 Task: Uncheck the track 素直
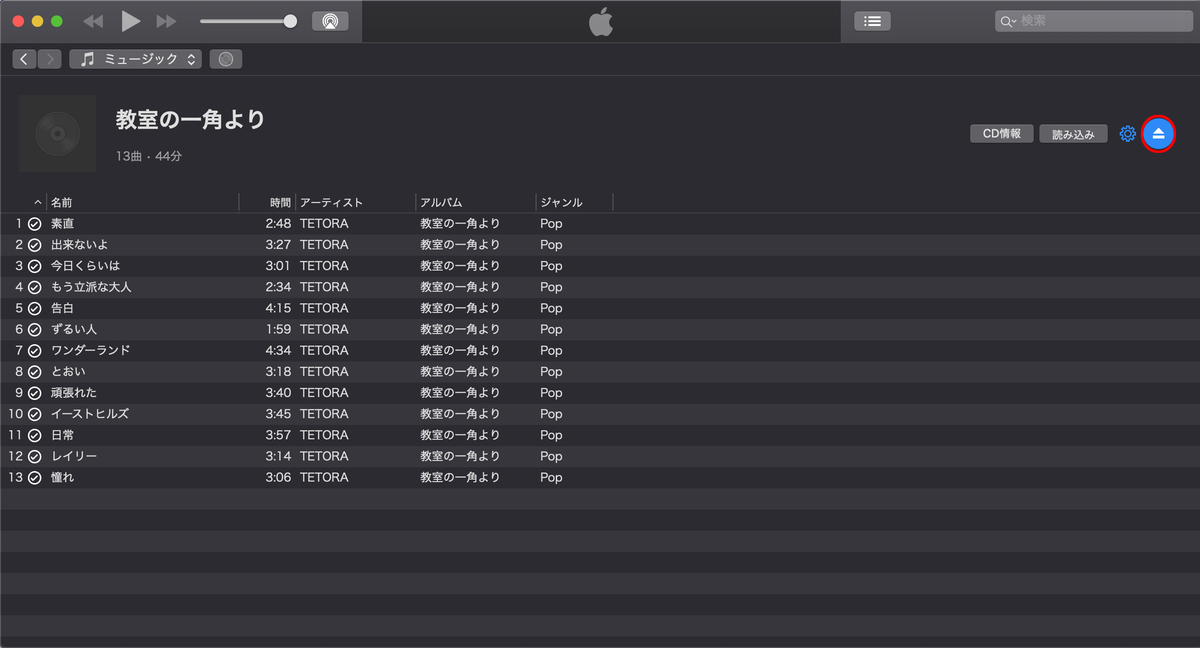pyautogui.click(x=34, y=223)
